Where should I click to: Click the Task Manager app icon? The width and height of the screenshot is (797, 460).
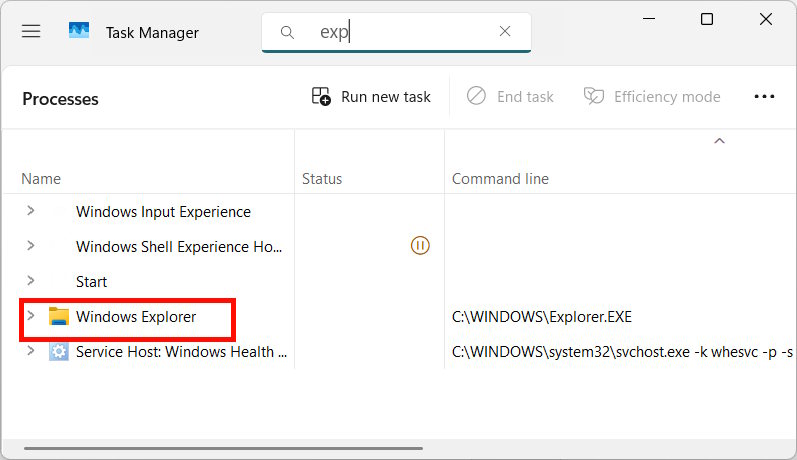(79, 31)
